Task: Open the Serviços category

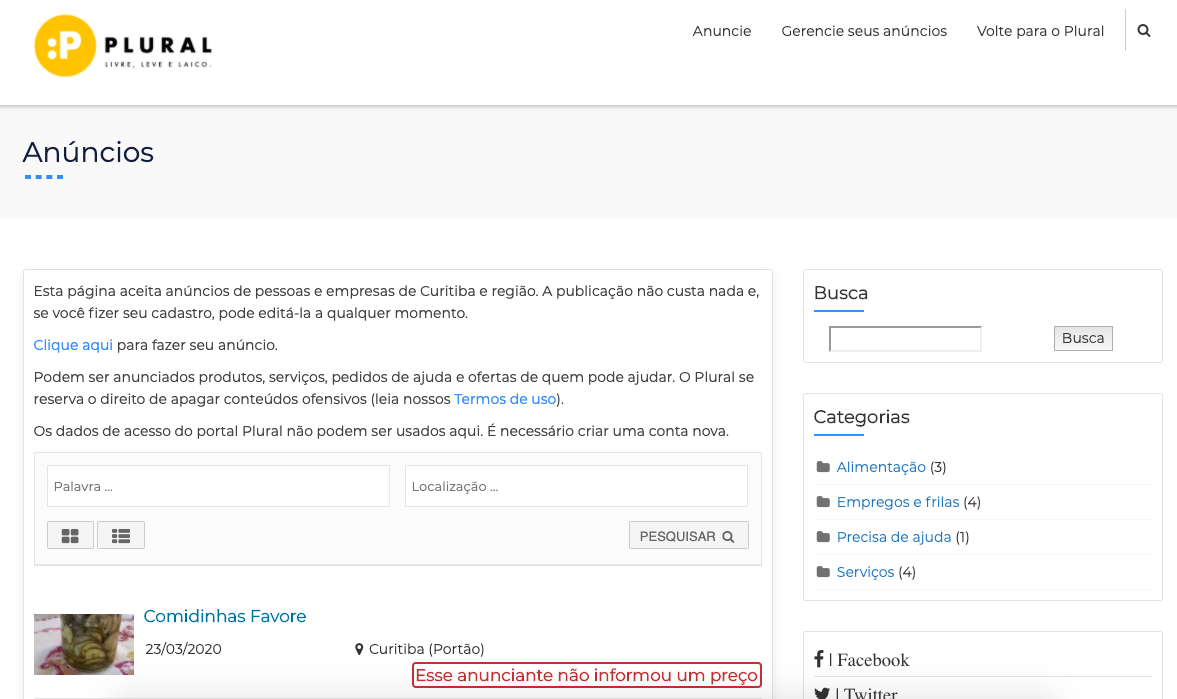Action: tap(865, 572)
